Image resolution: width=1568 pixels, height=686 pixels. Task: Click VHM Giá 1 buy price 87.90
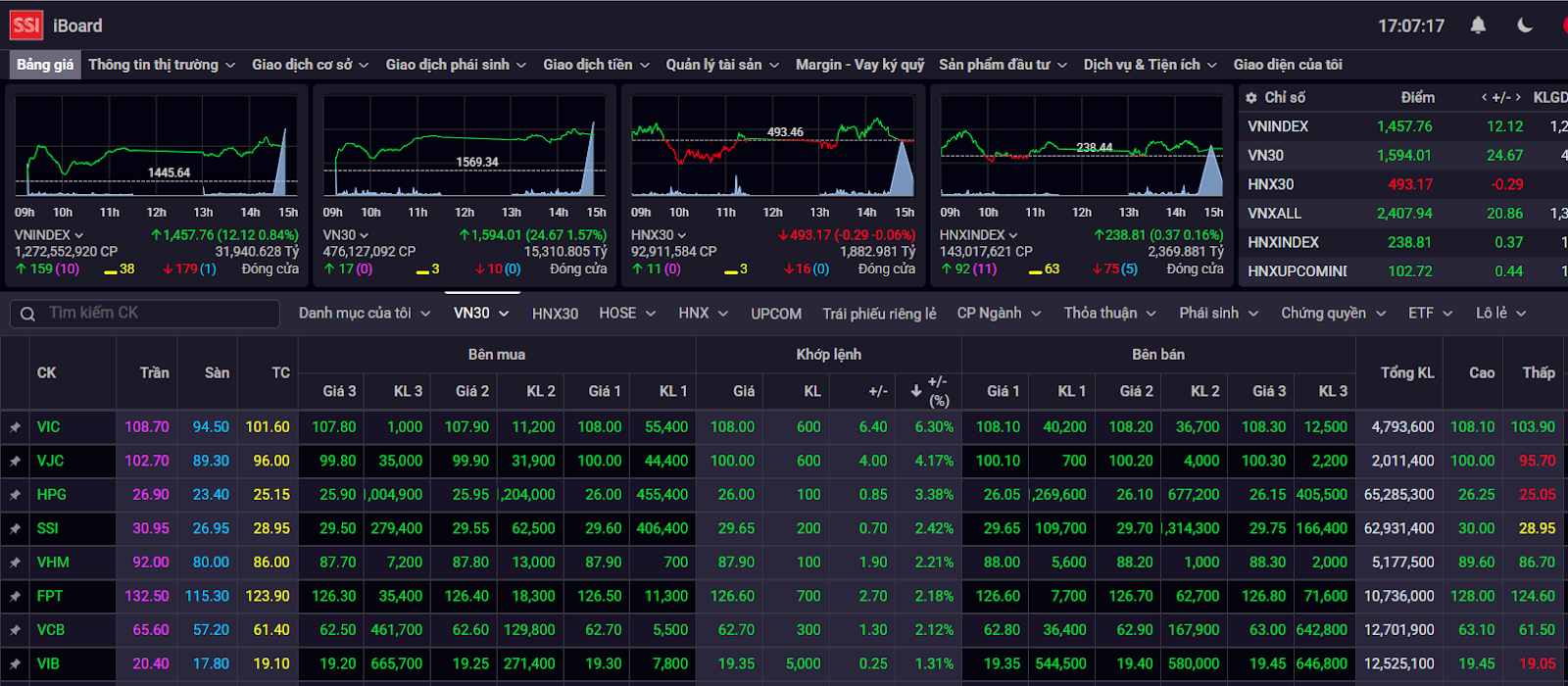coord(603,563)
